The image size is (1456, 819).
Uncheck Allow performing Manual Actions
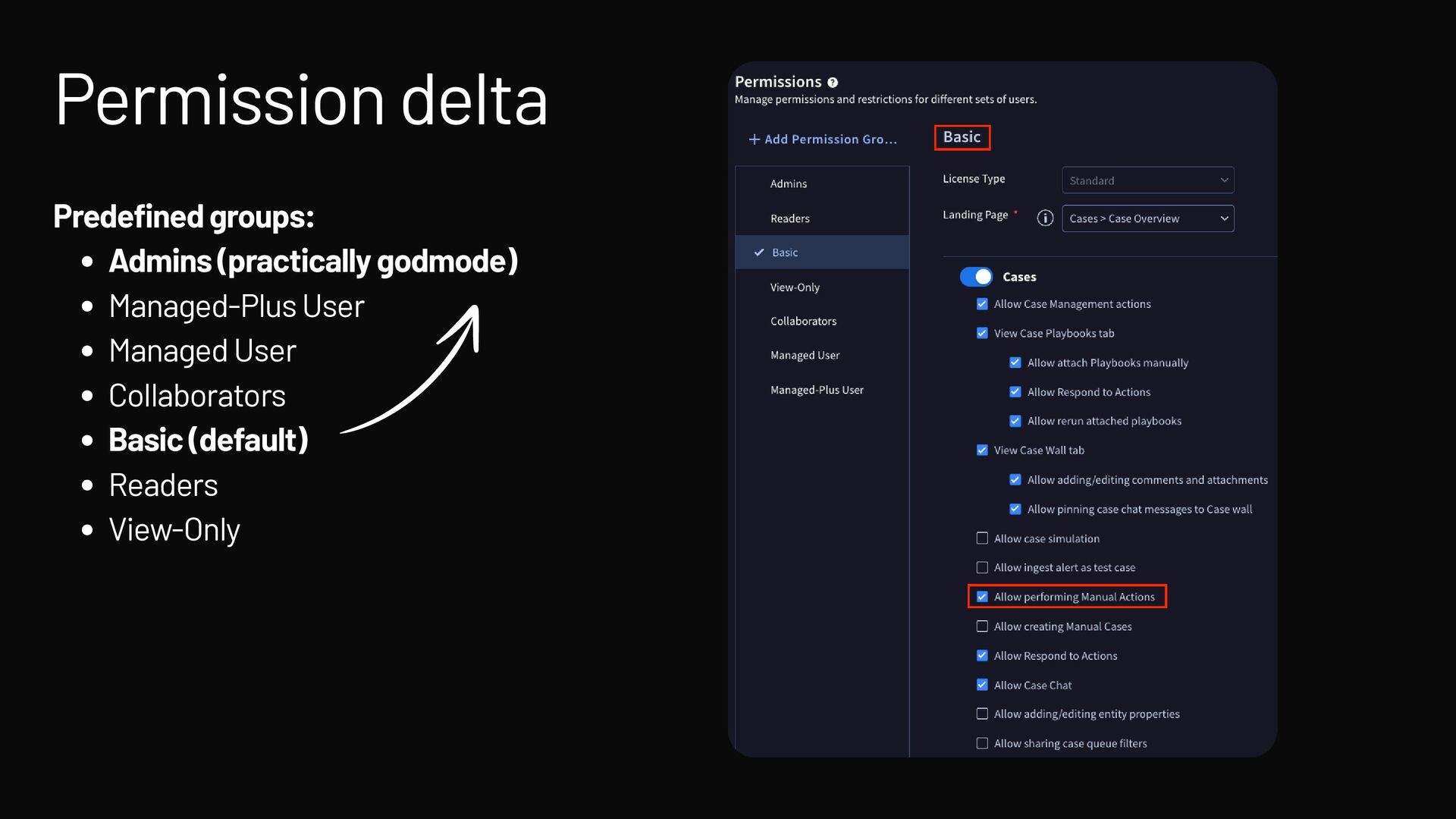(x=982, y=597)
